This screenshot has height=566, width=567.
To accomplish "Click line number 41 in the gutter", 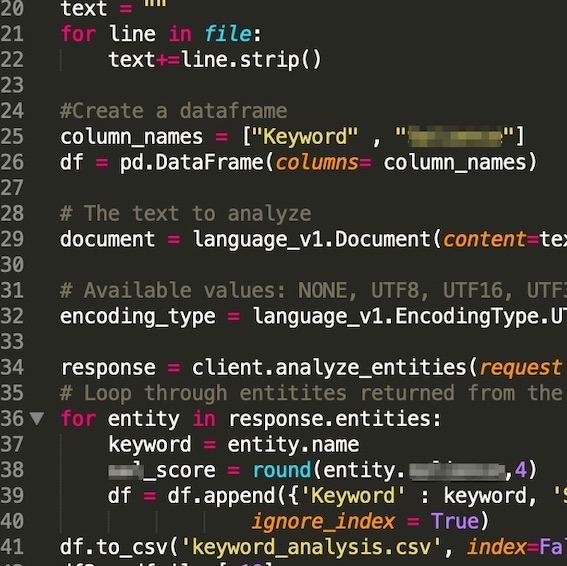I will pyautogui.click(x=12, y=547).
